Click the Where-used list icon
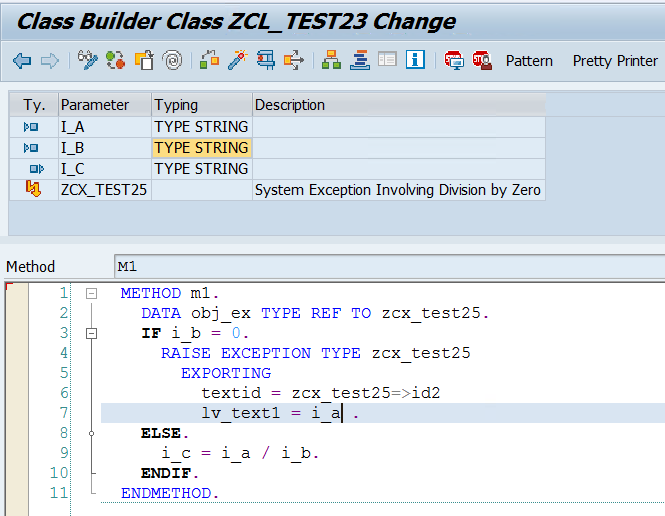The height and width of the screenshot is (516, 665). [x=210, y=60]
